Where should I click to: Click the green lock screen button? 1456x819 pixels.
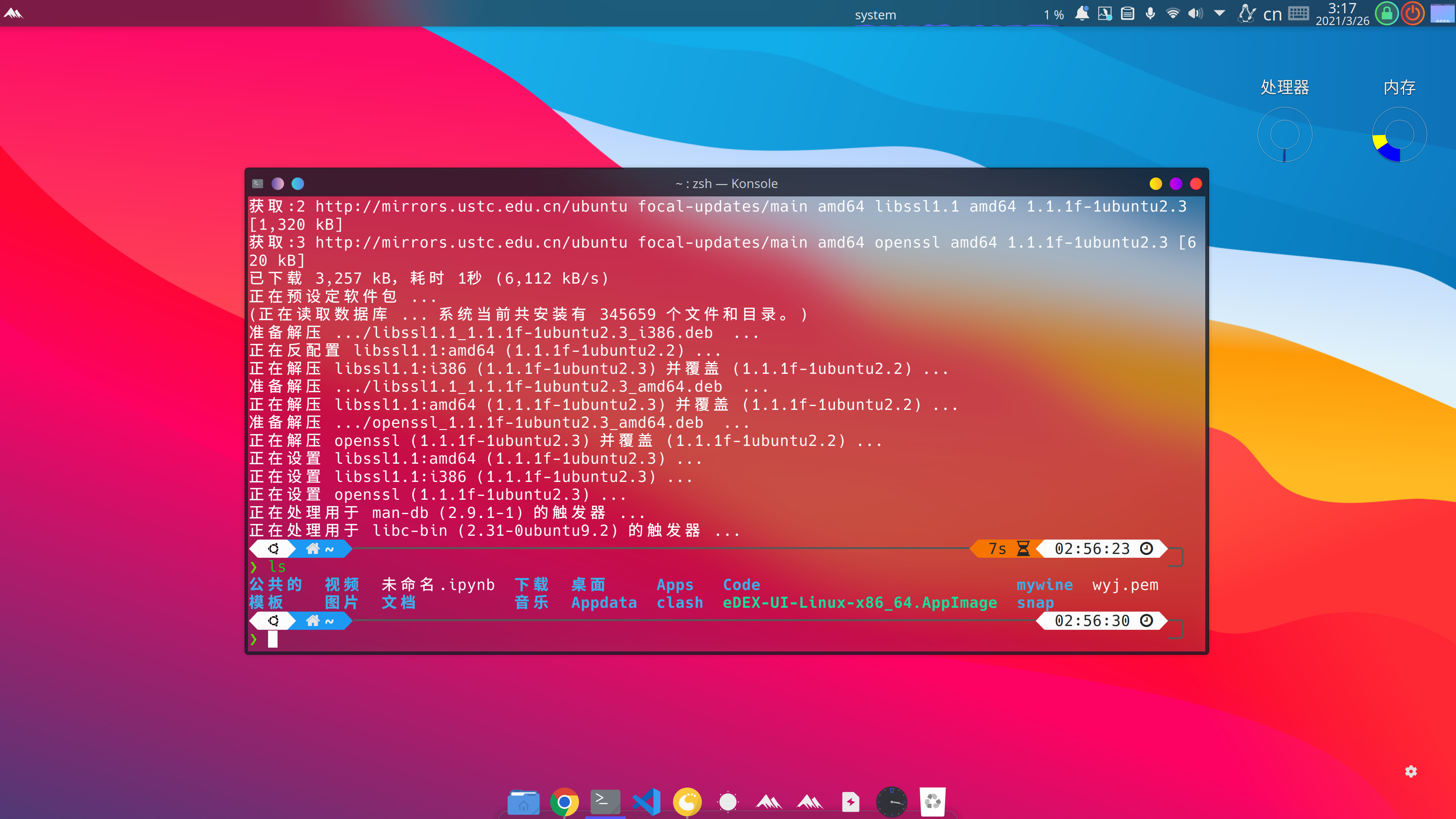[1387, 14]
